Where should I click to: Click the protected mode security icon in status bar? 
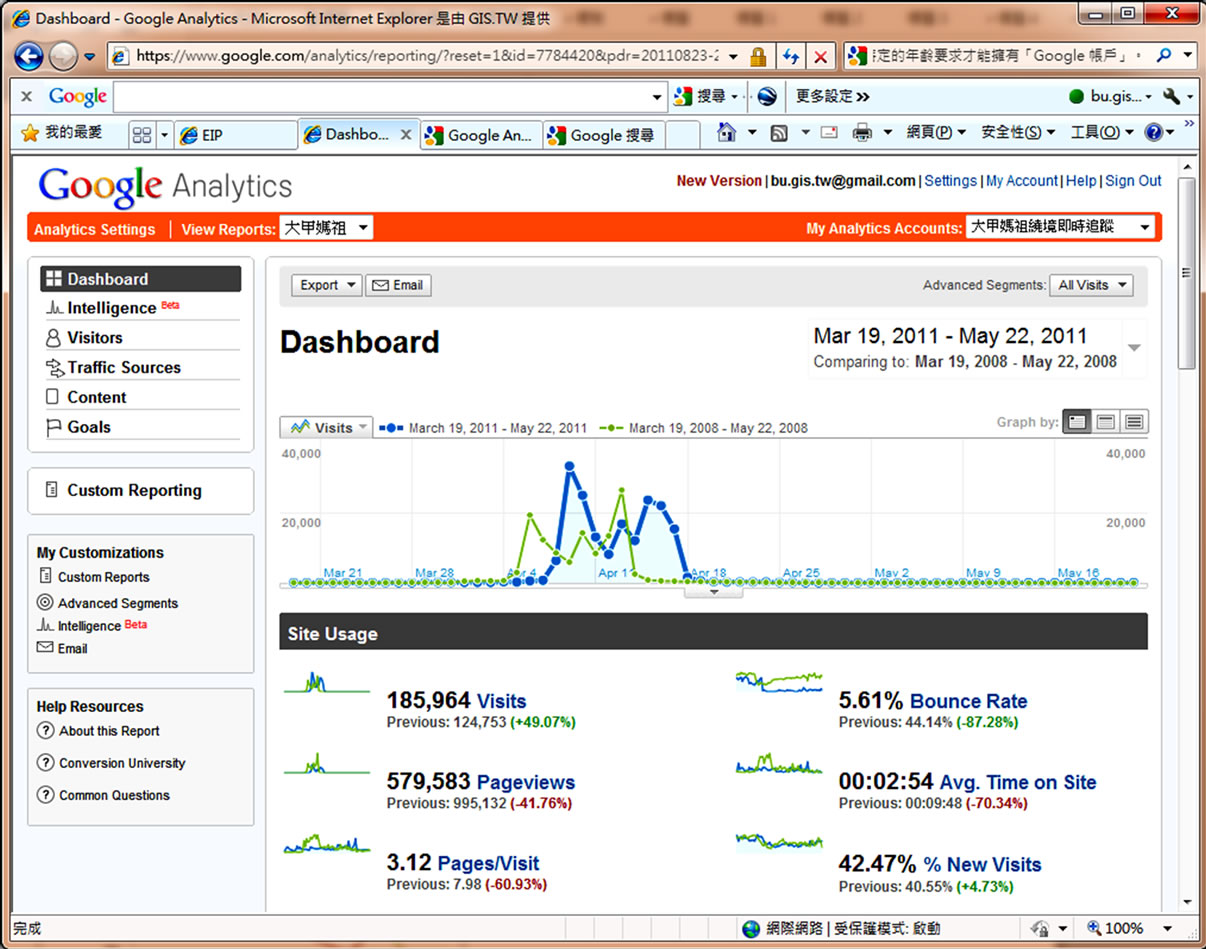point(1040,929)
